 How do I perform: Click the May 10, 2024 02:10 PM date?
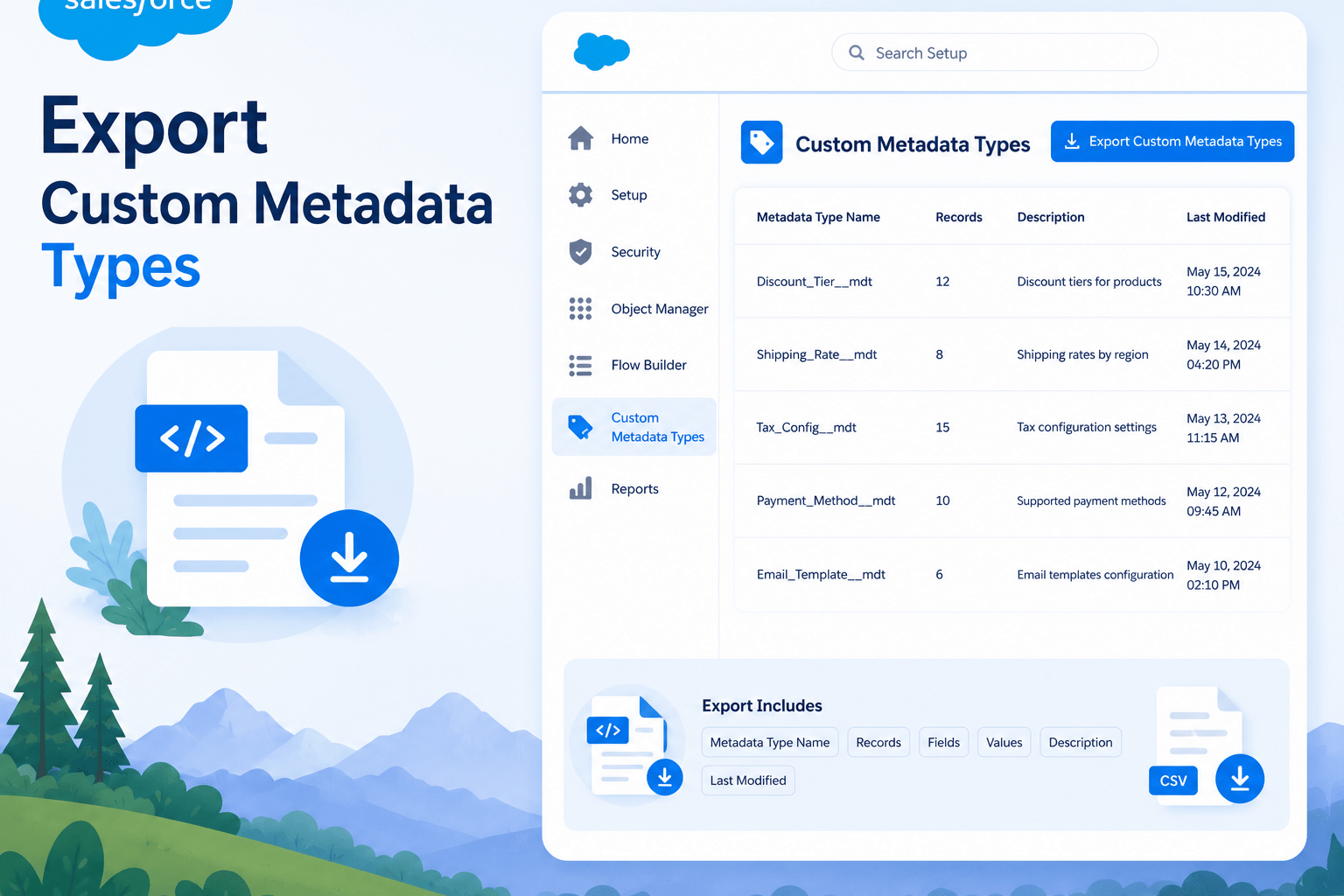[x=1223, y=575]
